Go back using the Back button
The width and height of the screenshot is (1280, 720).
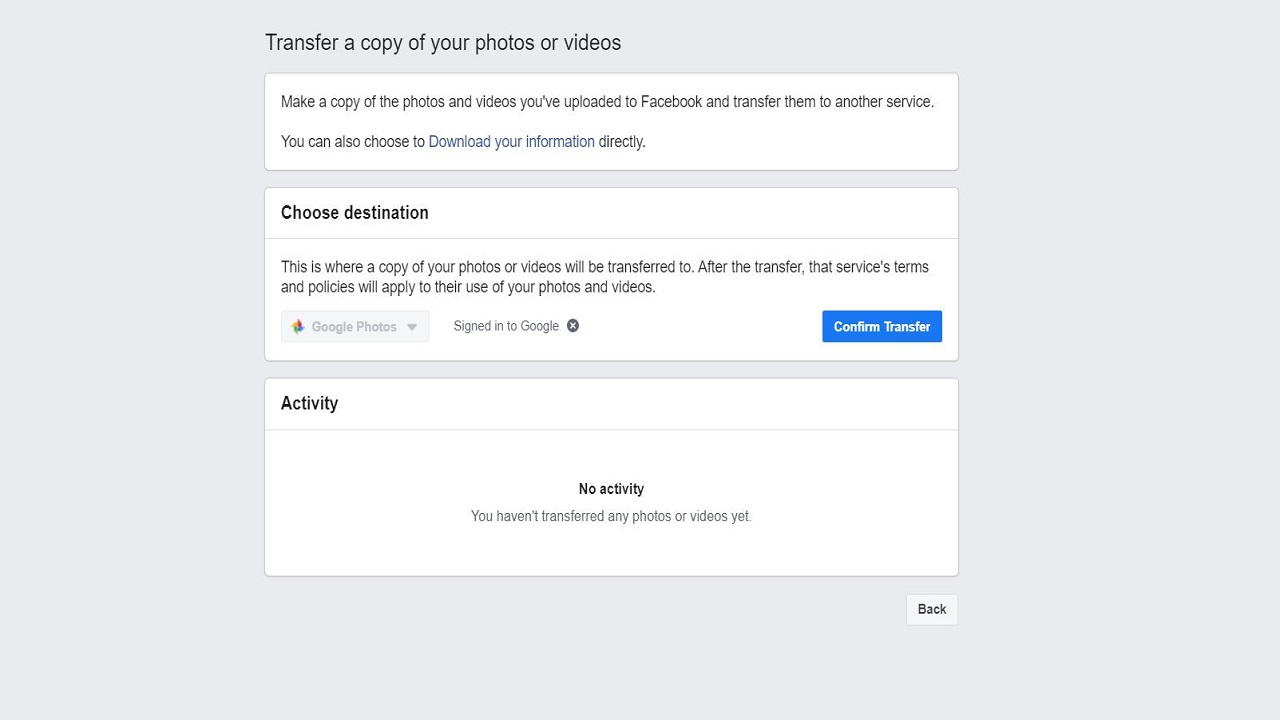tap(931, 610)
